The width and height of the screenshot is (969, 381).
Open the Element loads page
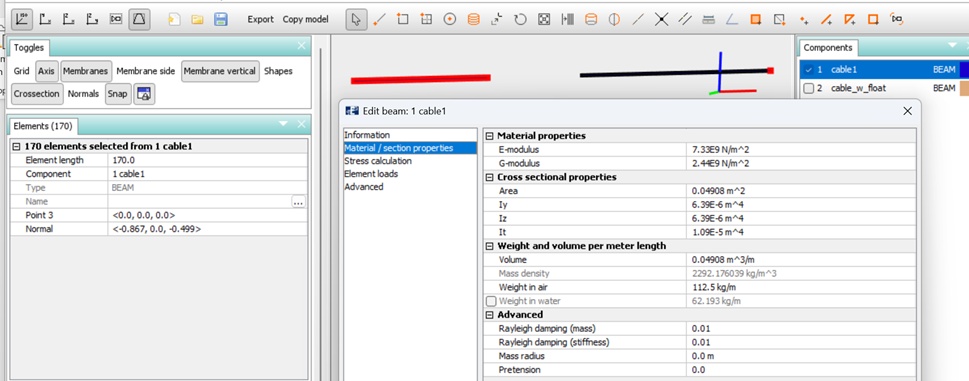[x=371, y=174]
